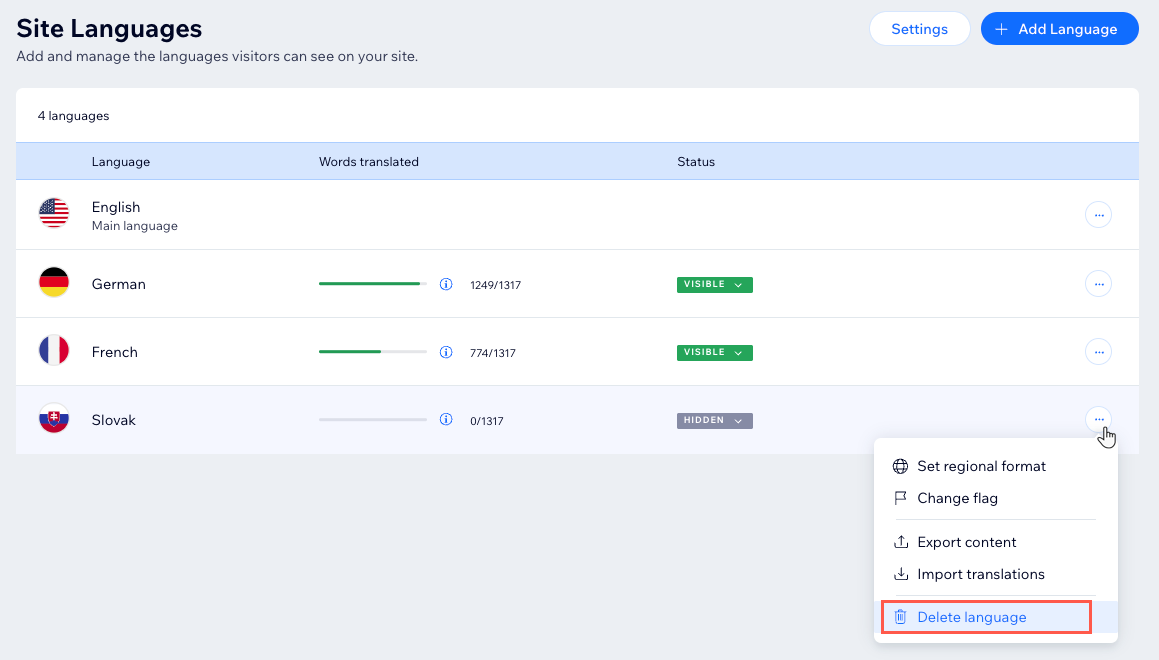Image resolution: width=1159 pixels, height=660 pixels.
Task: Select Export content in context menu
Action: coord(966,542)
